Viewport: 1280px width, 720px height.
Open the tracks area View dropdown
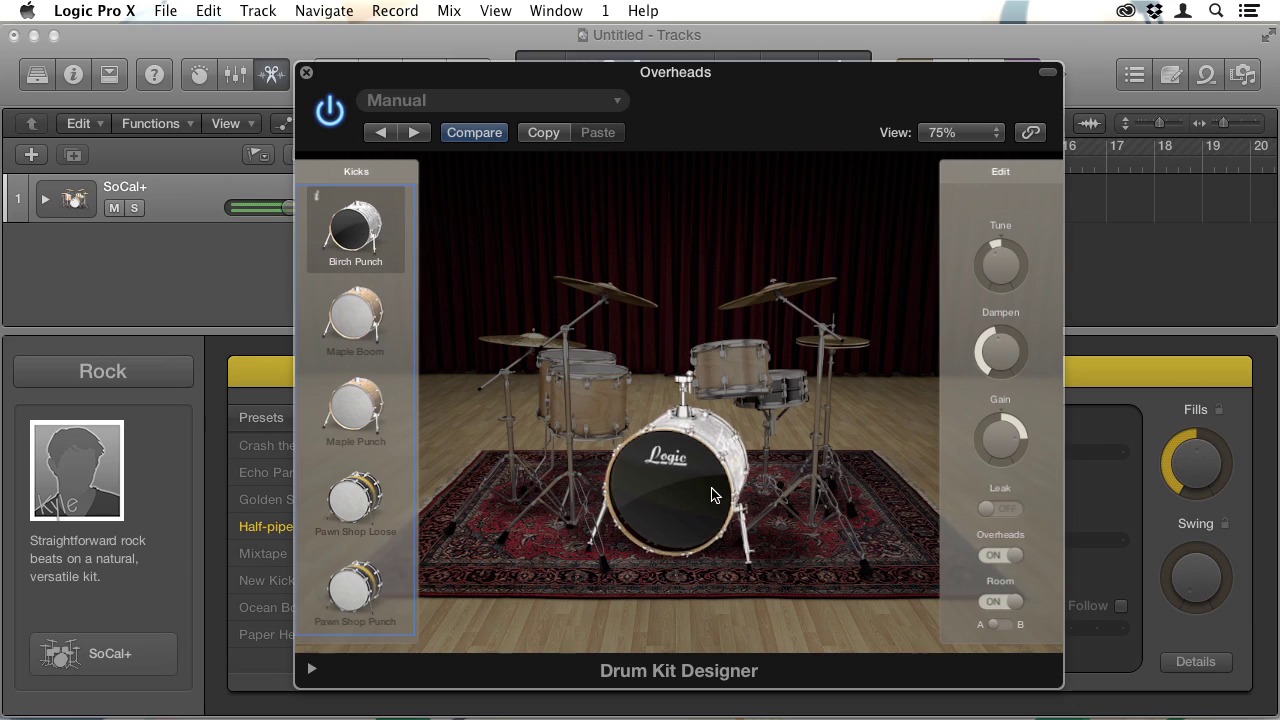click(232, 123)
